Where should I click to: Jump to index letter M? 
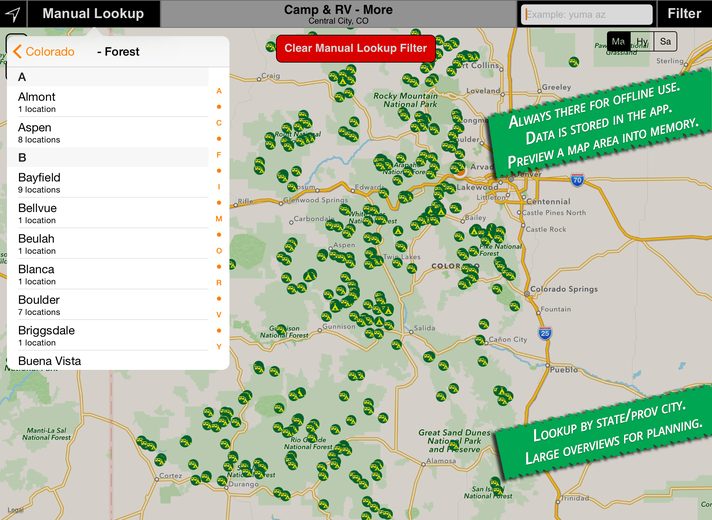pyautogui.click(x=219, y=219)
